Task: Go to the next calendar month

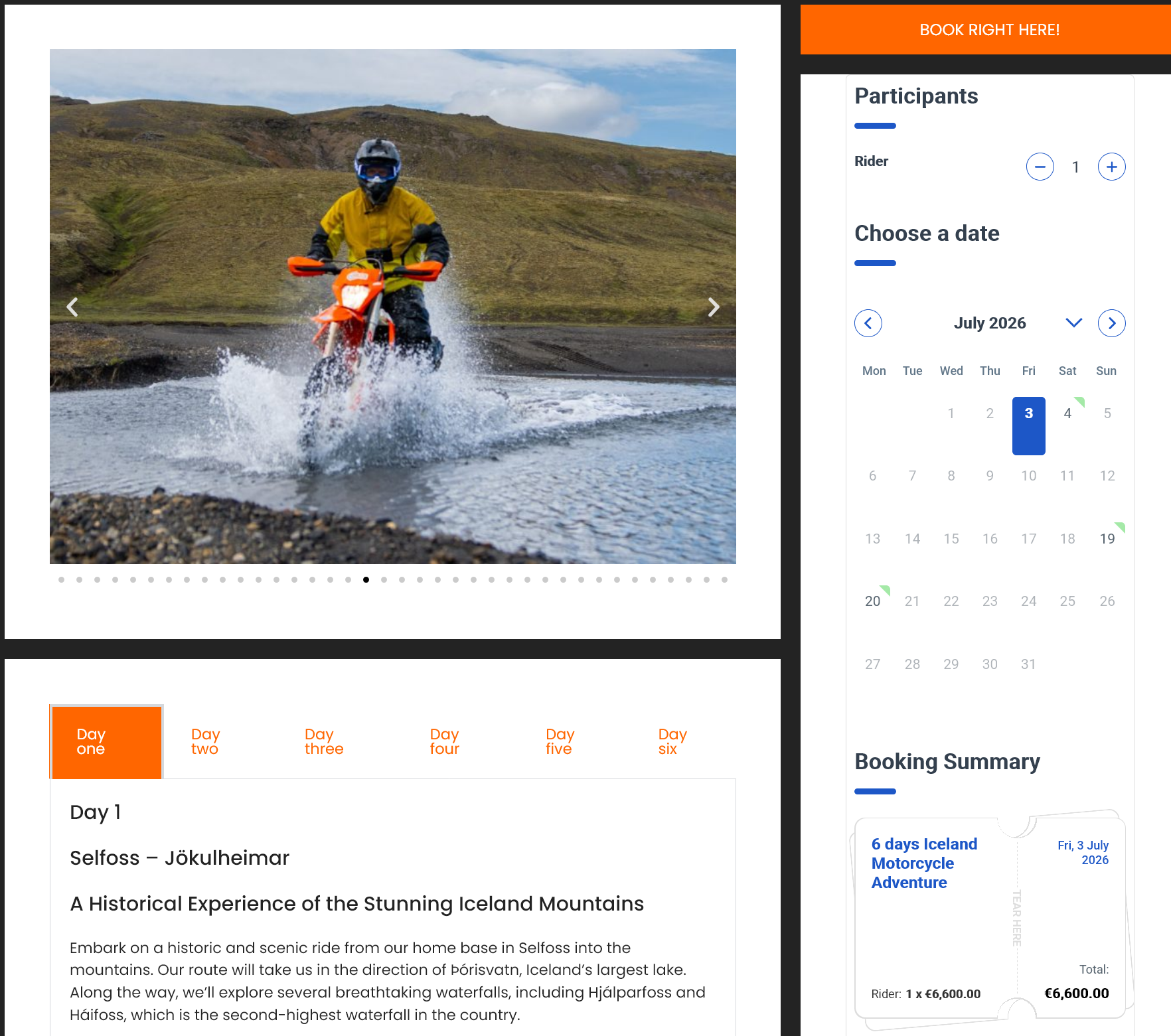Action: pyautogui.click(x=1111, y=323)
